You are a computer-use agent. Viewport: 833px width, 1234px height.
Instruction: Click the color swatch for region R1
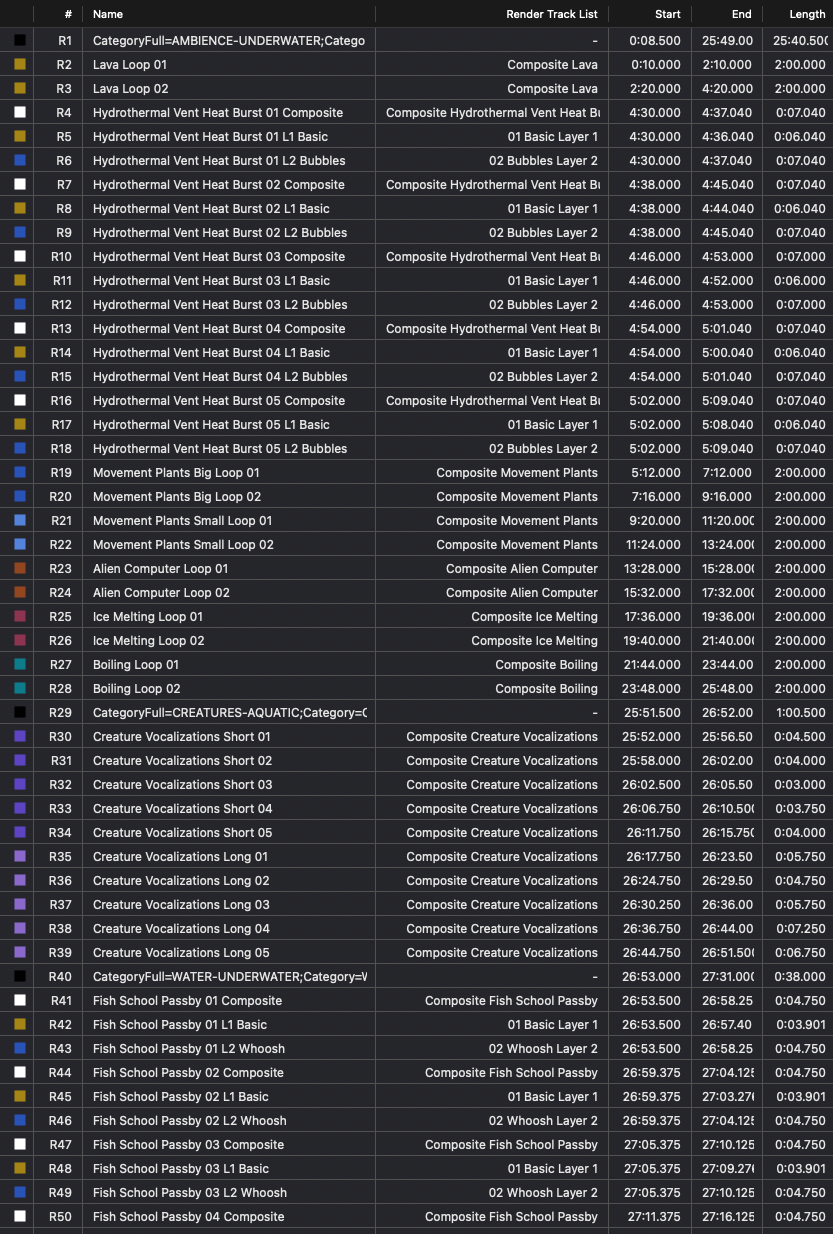coord(20,41)
